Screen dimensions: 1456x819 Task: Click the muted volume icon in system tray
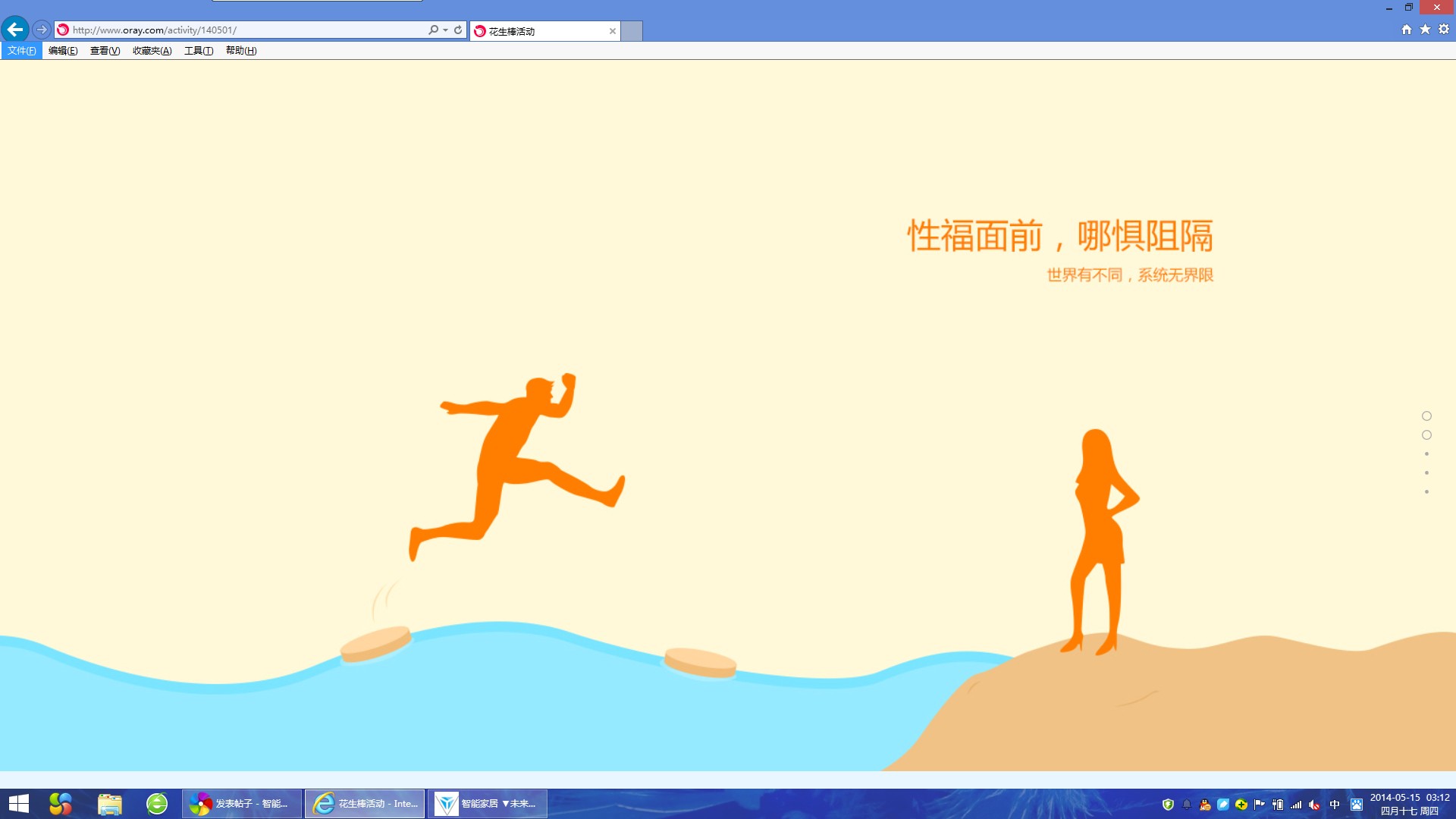(x=1314, y=805)
